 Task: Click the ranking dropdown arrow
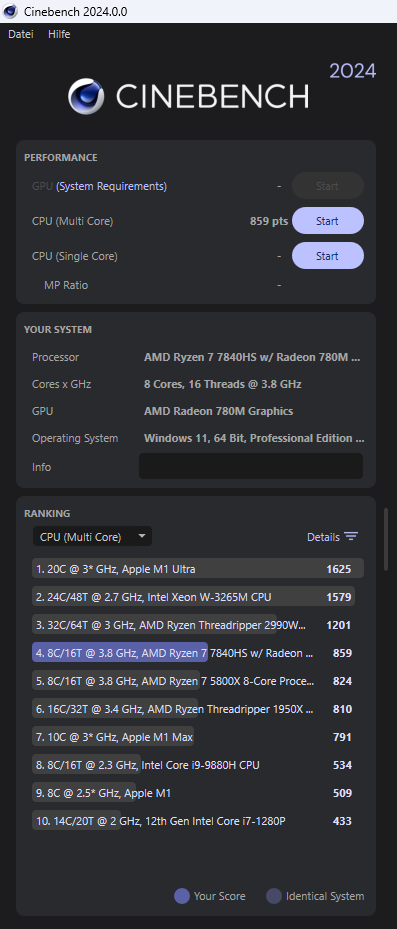[141, 536]
